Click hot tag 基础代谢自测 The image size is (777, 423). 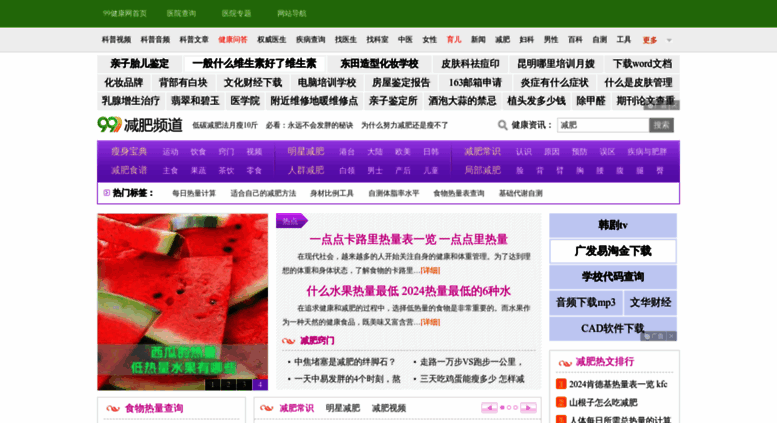(521, 193)
